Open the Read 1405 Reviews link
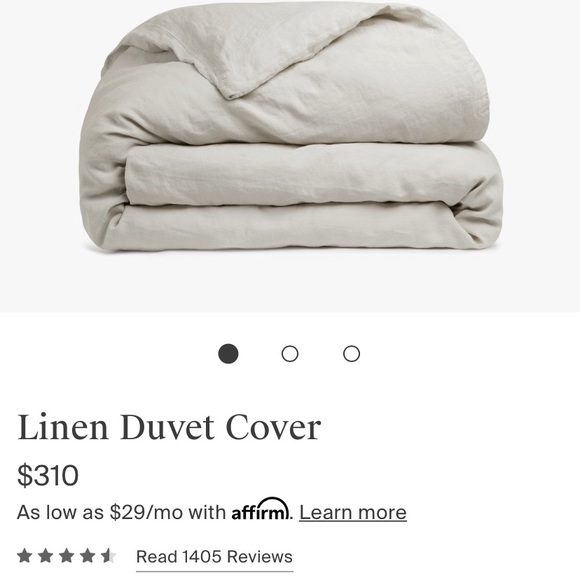This screenshot has width=580, height=580. 215,557
